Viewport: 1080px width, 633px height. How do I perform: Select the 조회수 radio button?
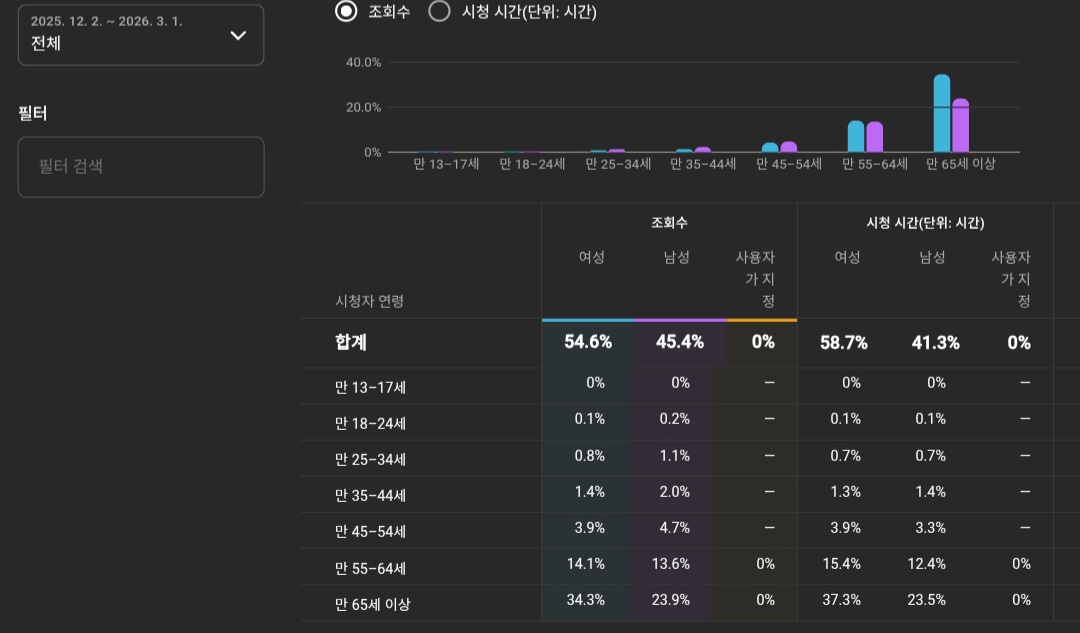(x=346, y=11)
